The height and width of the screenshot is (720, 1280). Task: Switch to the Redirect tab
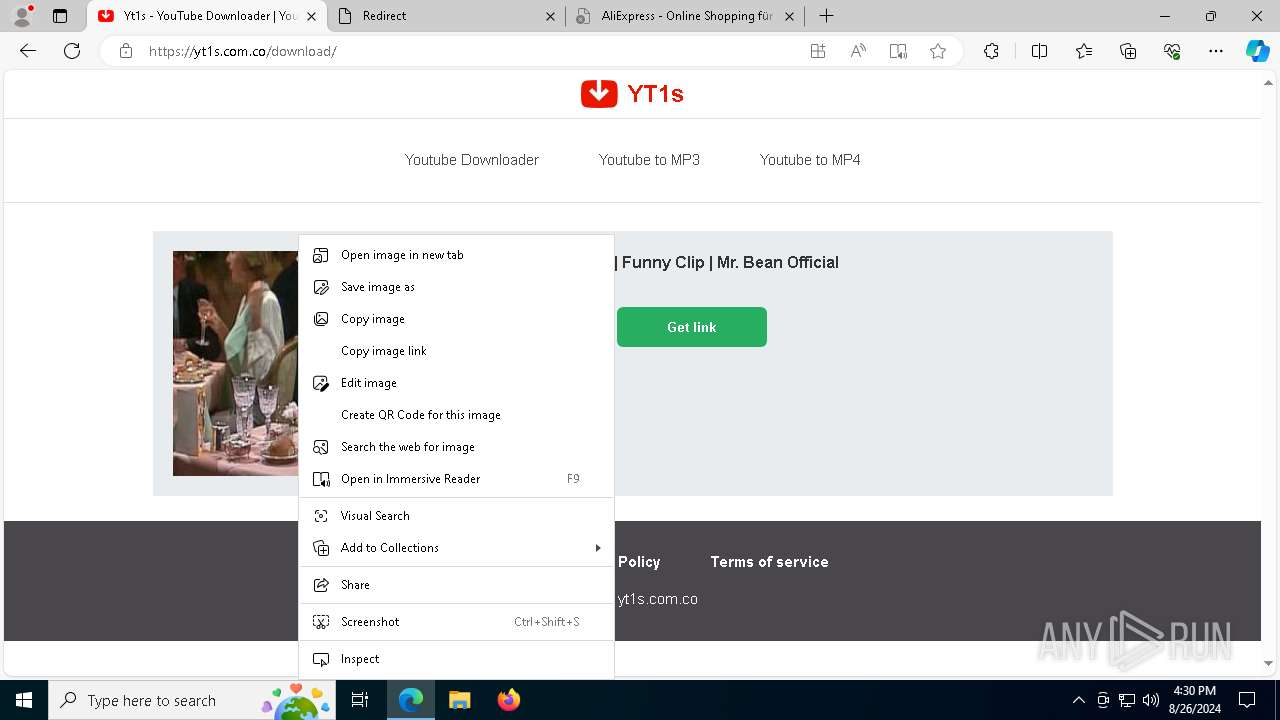[x=447, y=16]
